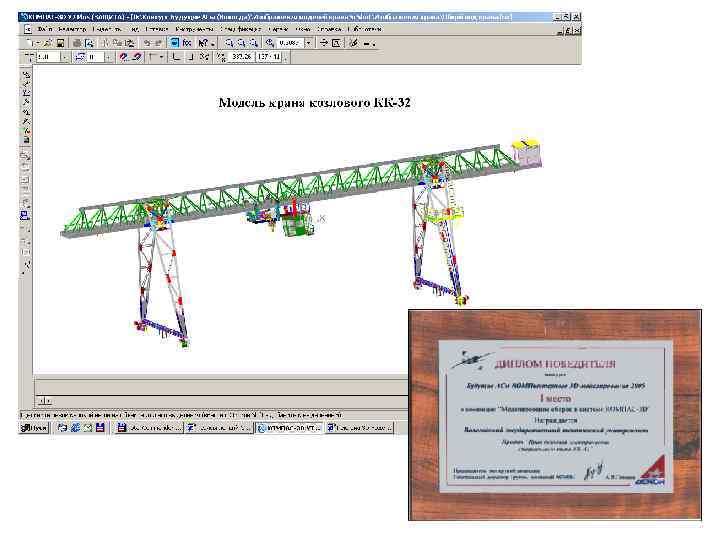Viewport: 720px width, 540px height.
Task: Click the desktop quick launch icon
Action: (x=62, y=428)
